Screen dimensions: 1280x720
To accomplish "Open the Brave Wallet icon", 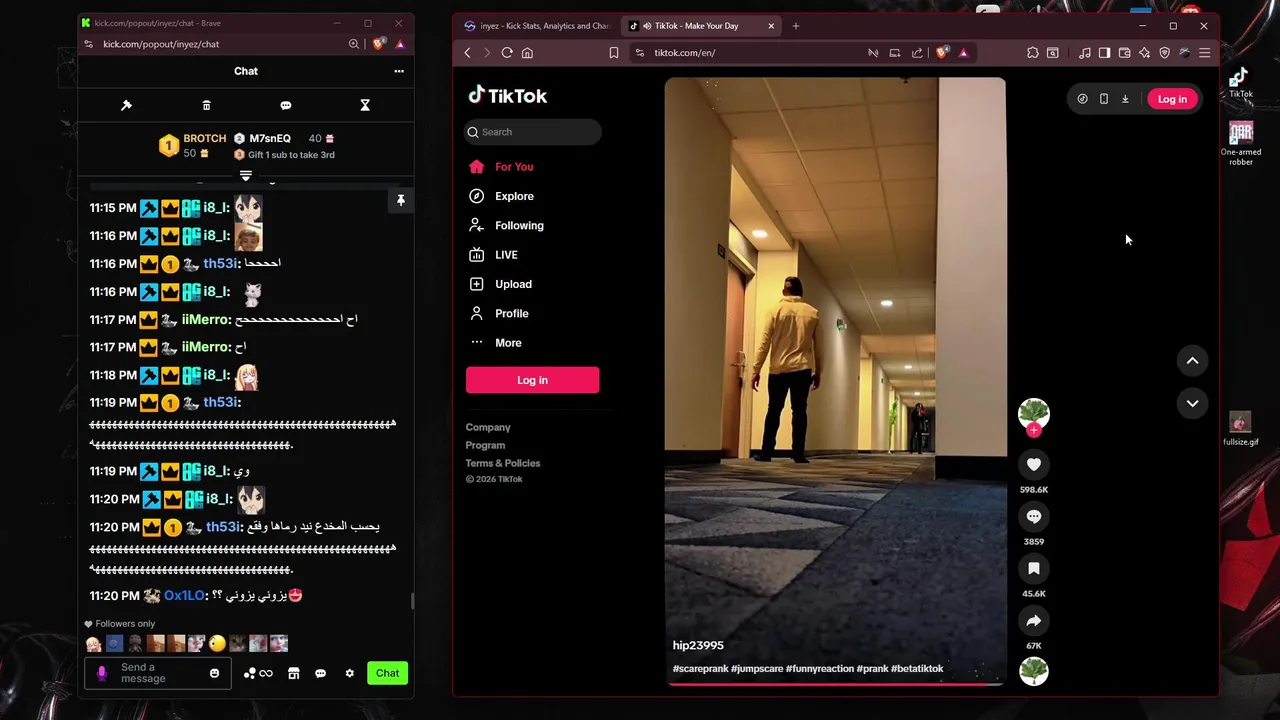I will coord(1124,53).
